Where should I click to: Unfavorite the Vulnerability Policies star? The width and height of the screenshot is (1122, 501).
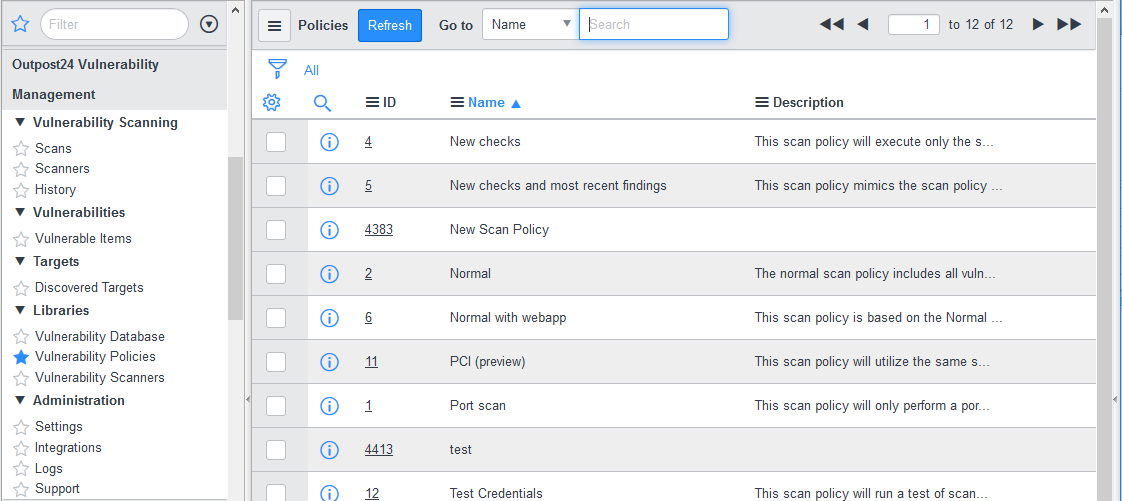[x=21, y=357]
